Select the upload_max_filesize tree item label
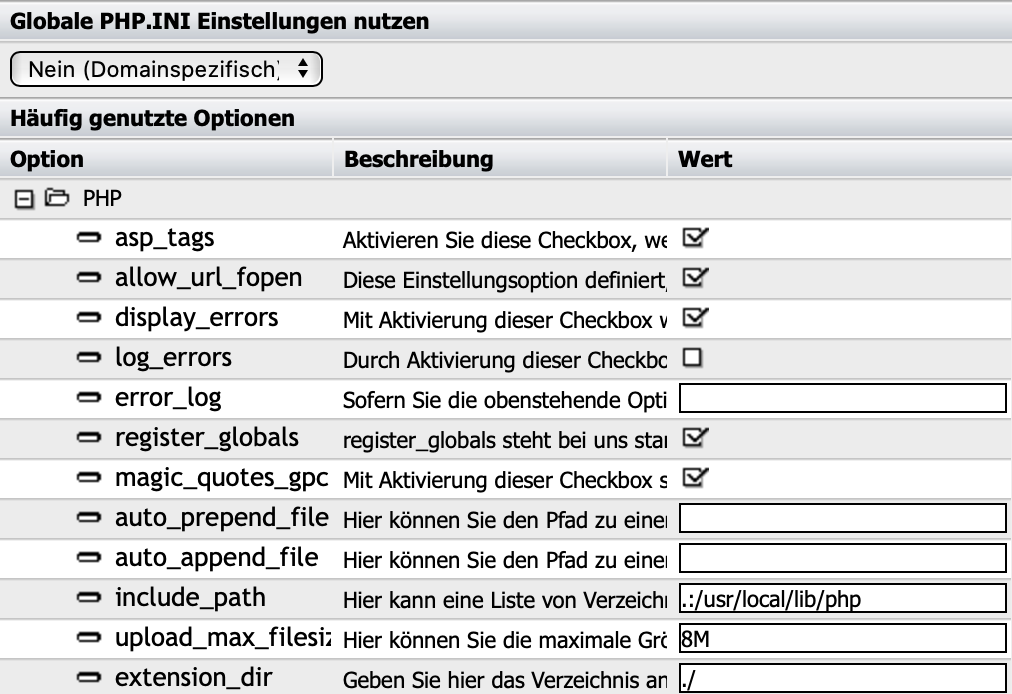 pyautogui.click(x=221, y=638)
